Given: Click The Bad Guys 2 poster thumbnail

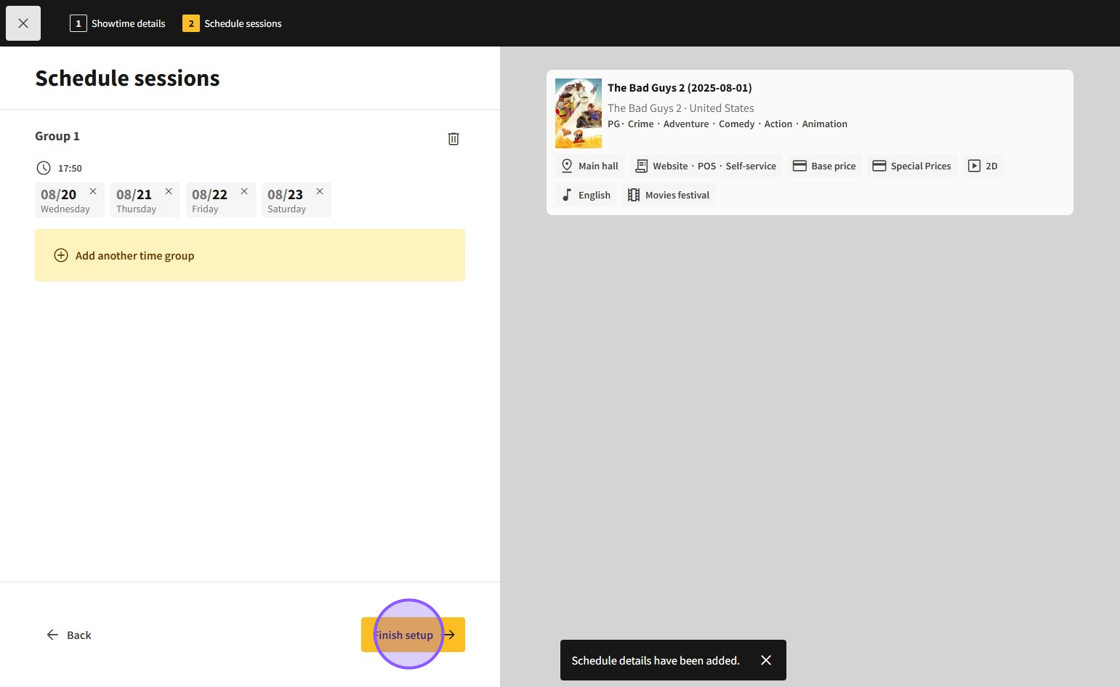Looking at the screenshot, I should click(578, 113).
